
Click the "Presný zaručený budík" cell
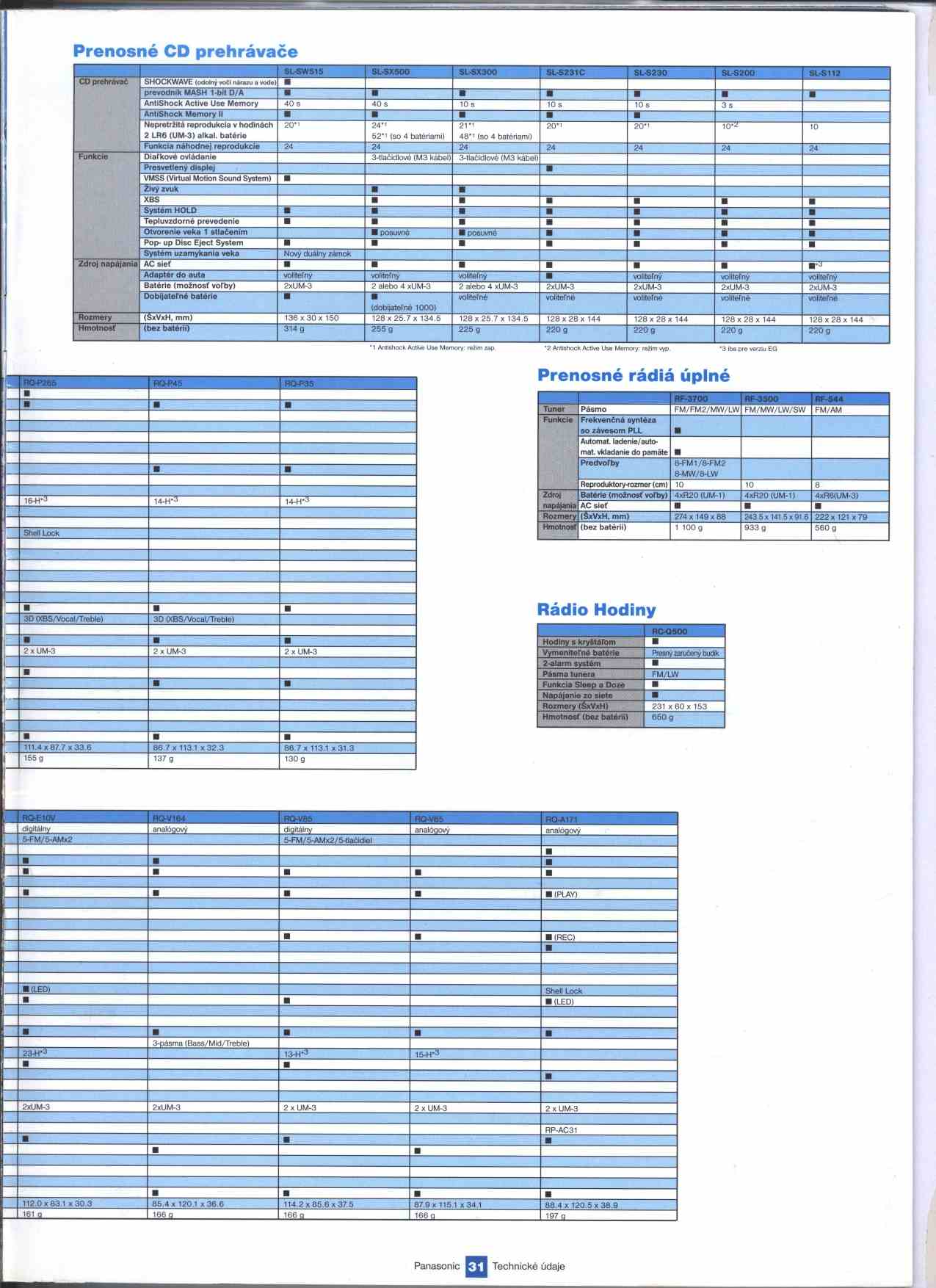point(686,653)
